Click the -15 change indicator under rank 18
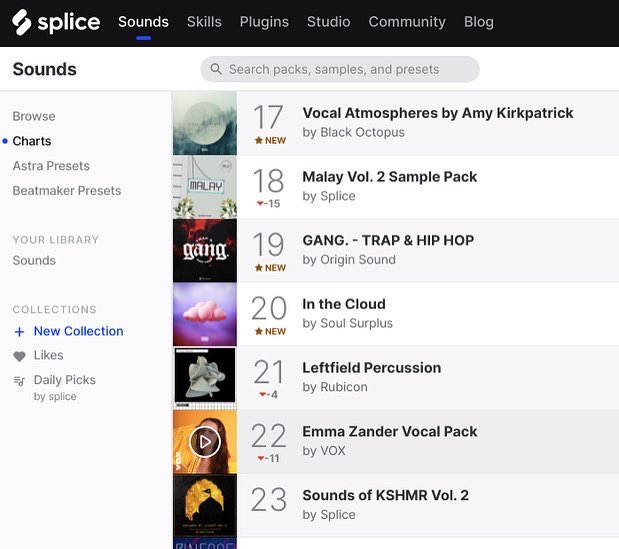 click(268, 204)
